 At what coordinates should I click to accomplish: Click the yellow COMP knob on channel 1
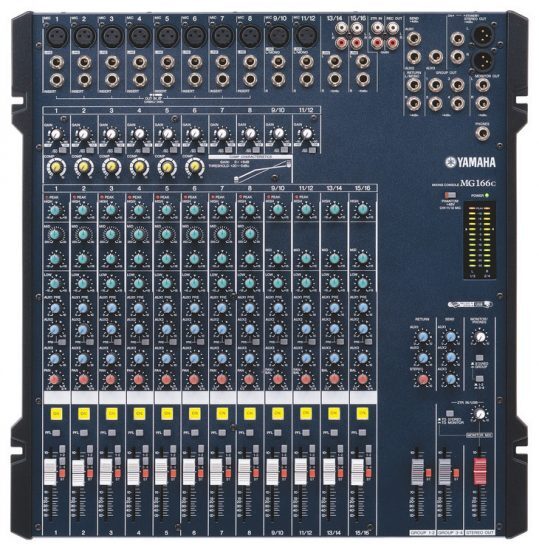(56, 167)
